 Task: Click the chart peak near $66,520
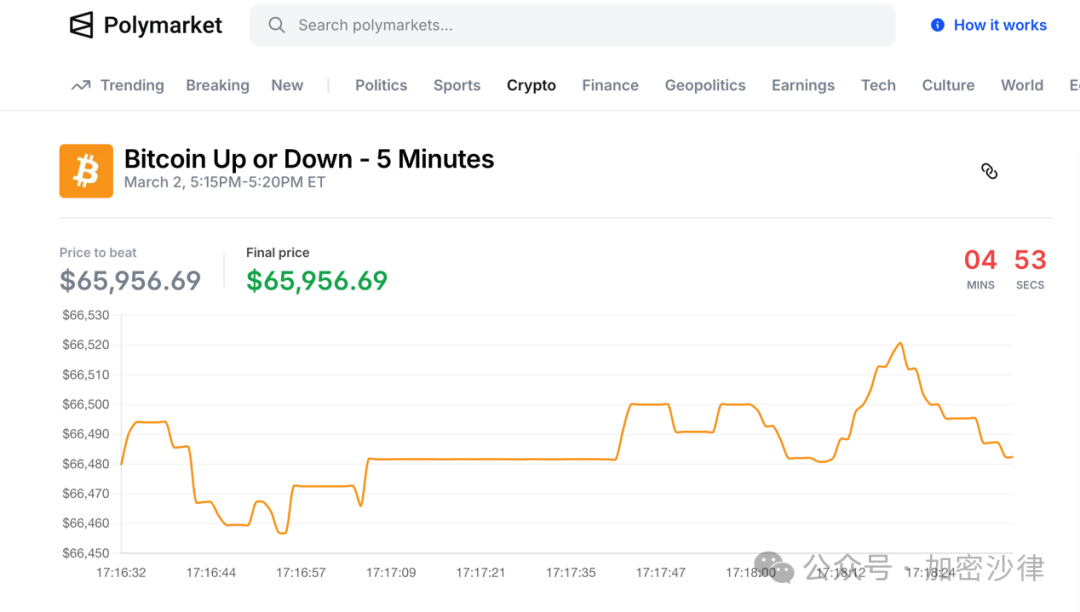point(900,344)
